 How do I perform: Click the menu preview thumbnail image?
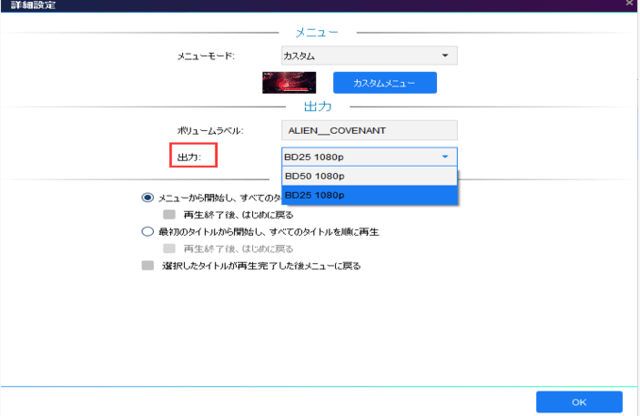coord(289,82)
